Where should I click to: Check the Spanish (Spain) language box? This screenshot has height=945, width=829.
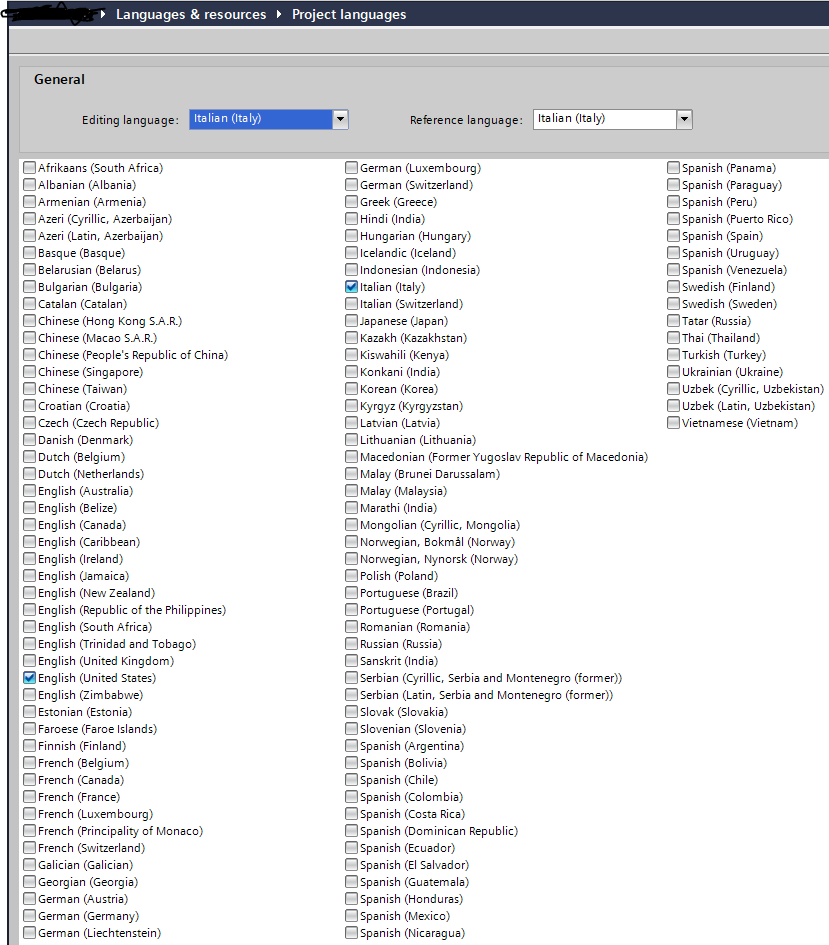(674, 236)
